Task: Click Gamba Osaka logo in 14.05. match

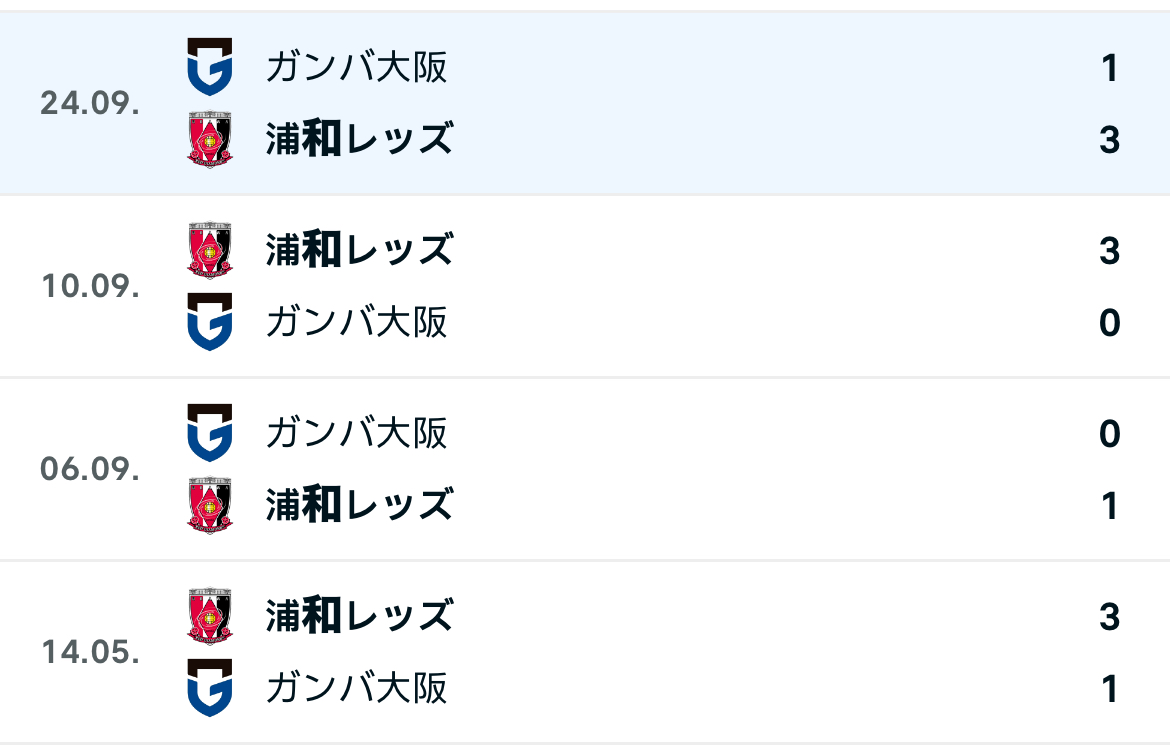Action: pyautogui.click(x=210, y=688)
